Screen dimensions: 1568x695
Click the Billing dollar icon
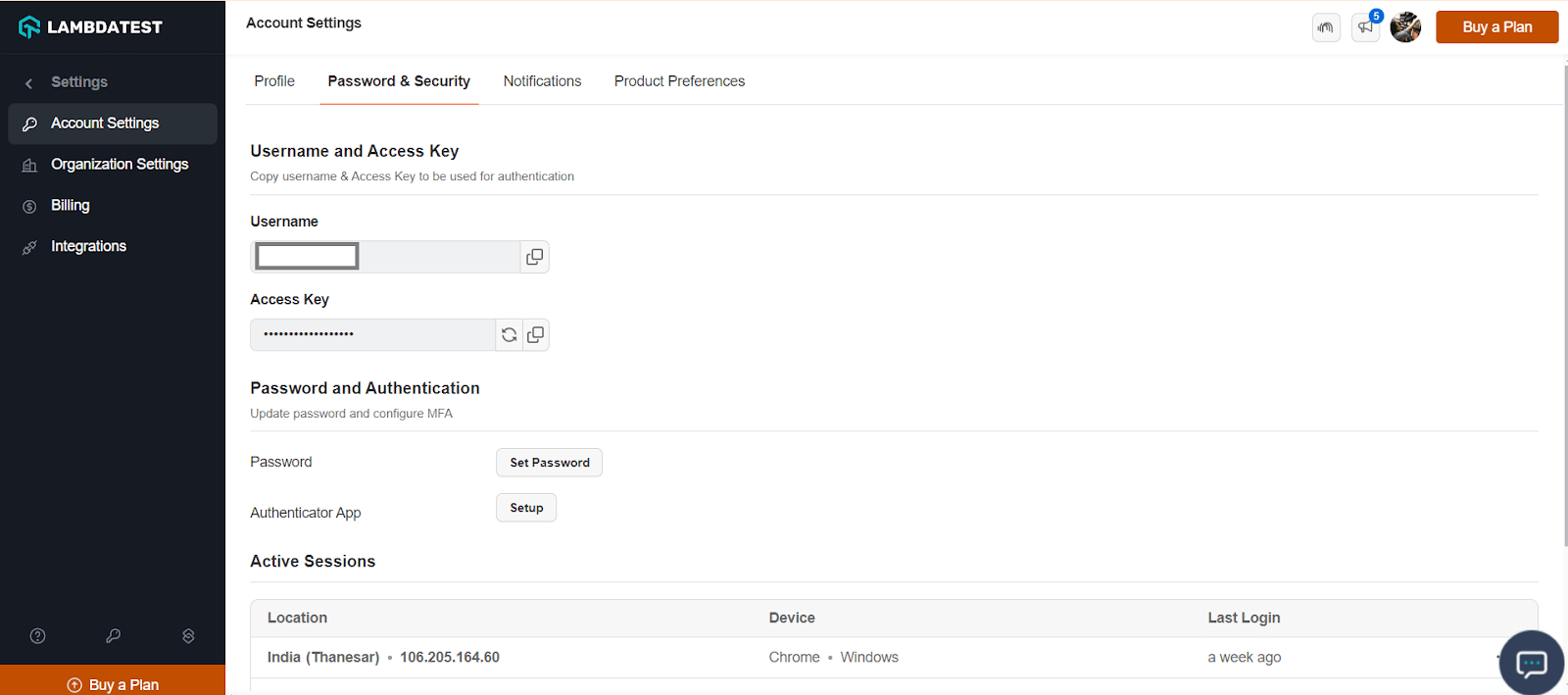tap(29, 207)
